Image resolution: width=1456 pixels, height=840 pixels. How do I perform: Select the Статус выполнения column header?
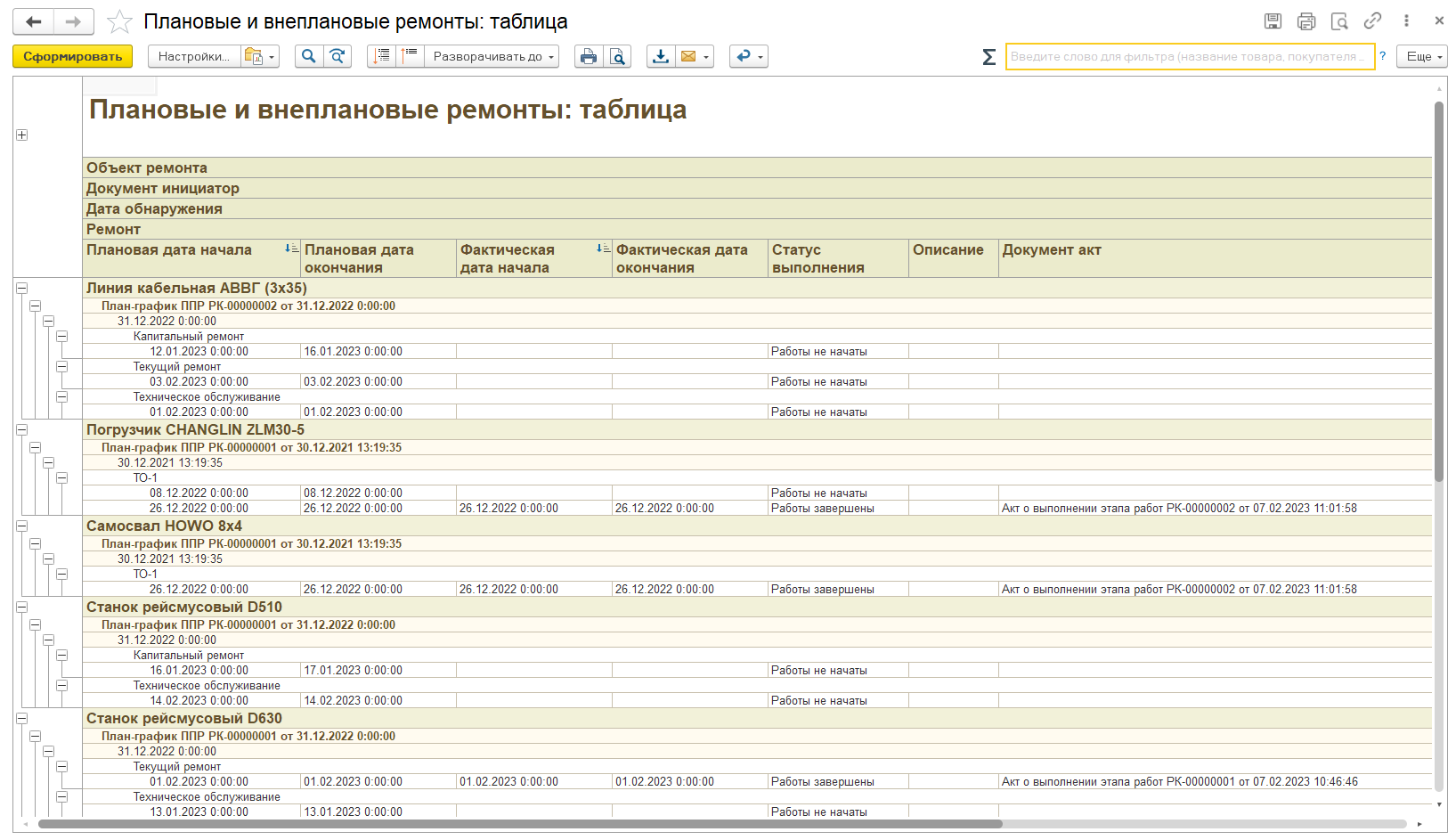point(838,258)
